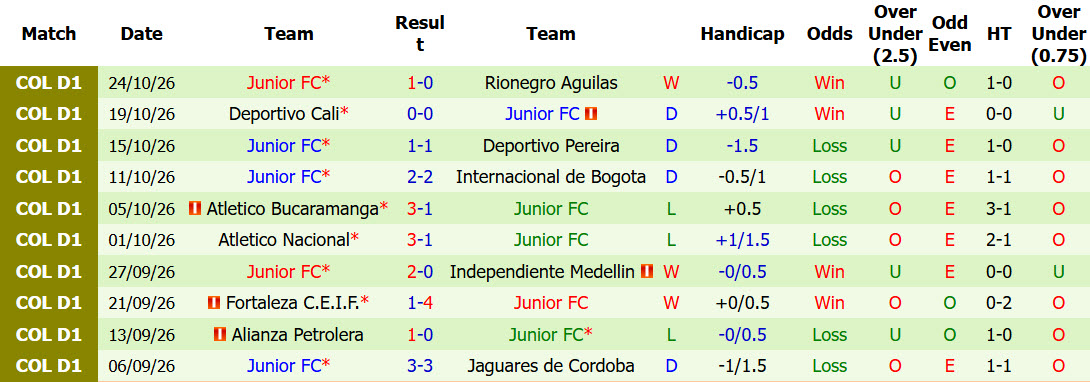
Task: Click the 1-4 result versus Fortaleza
Action: click(x=420, y=303)
